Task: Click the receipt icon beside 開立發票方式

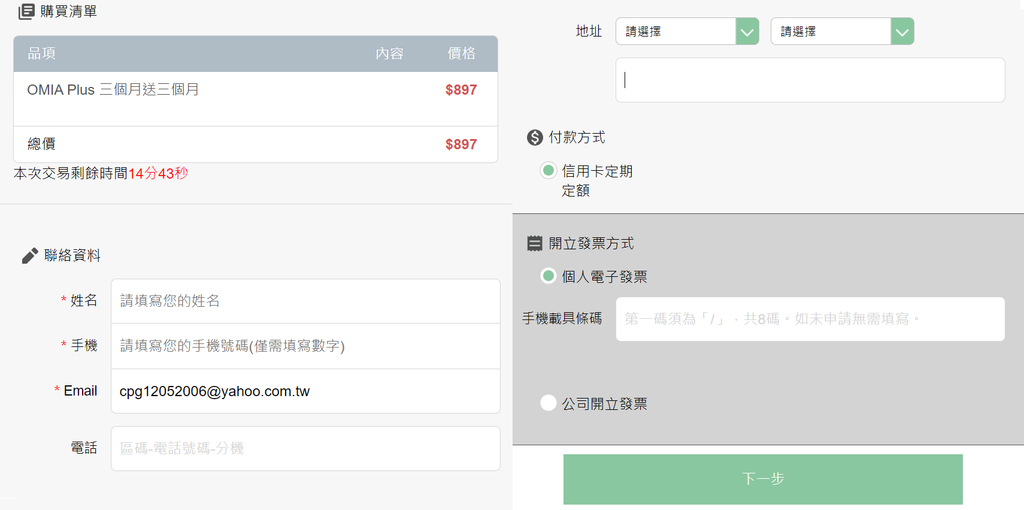Action: (x=534, y=244)
